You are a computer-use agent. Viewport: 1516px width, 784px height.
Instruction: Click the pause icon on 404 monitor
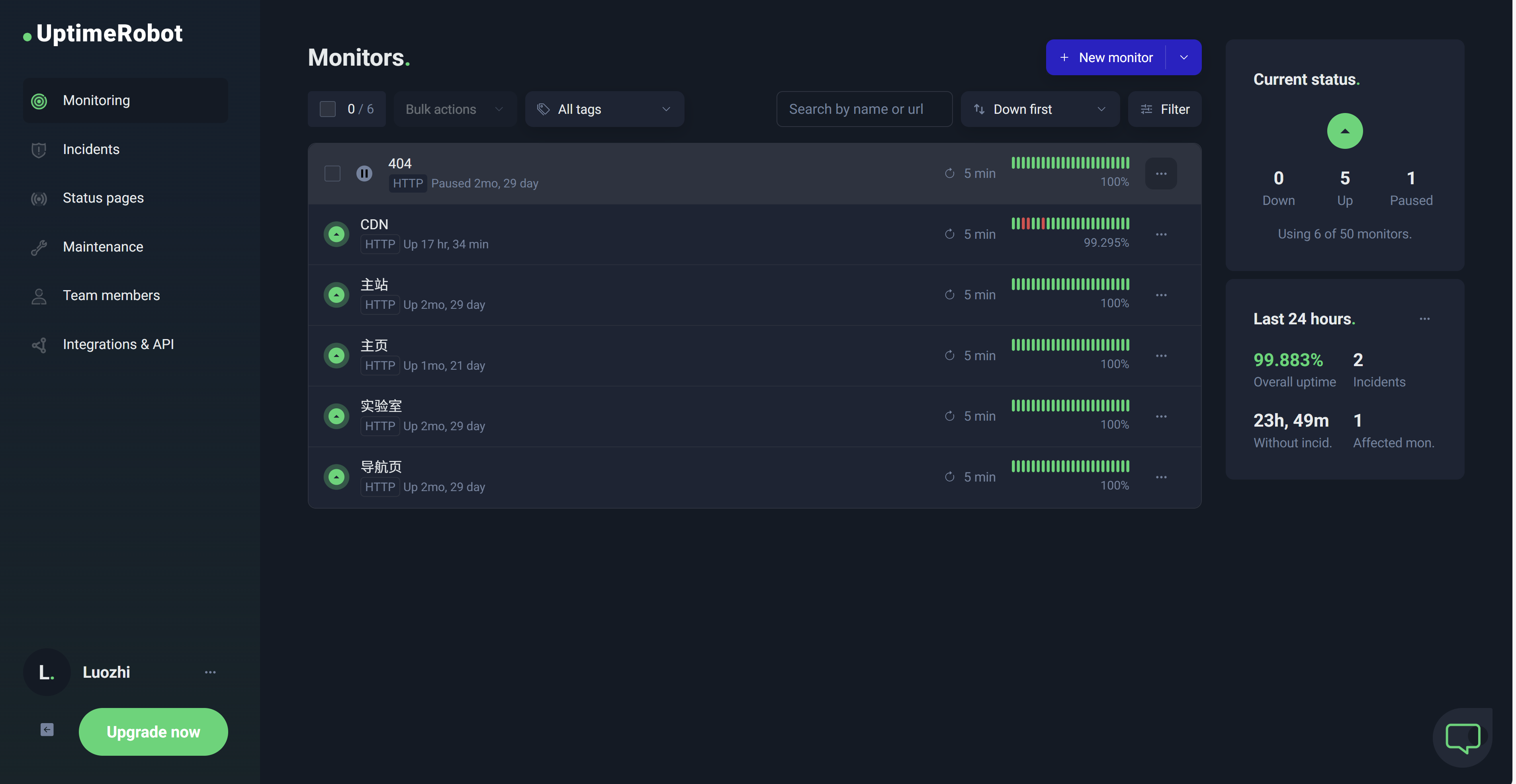[364, 174]
